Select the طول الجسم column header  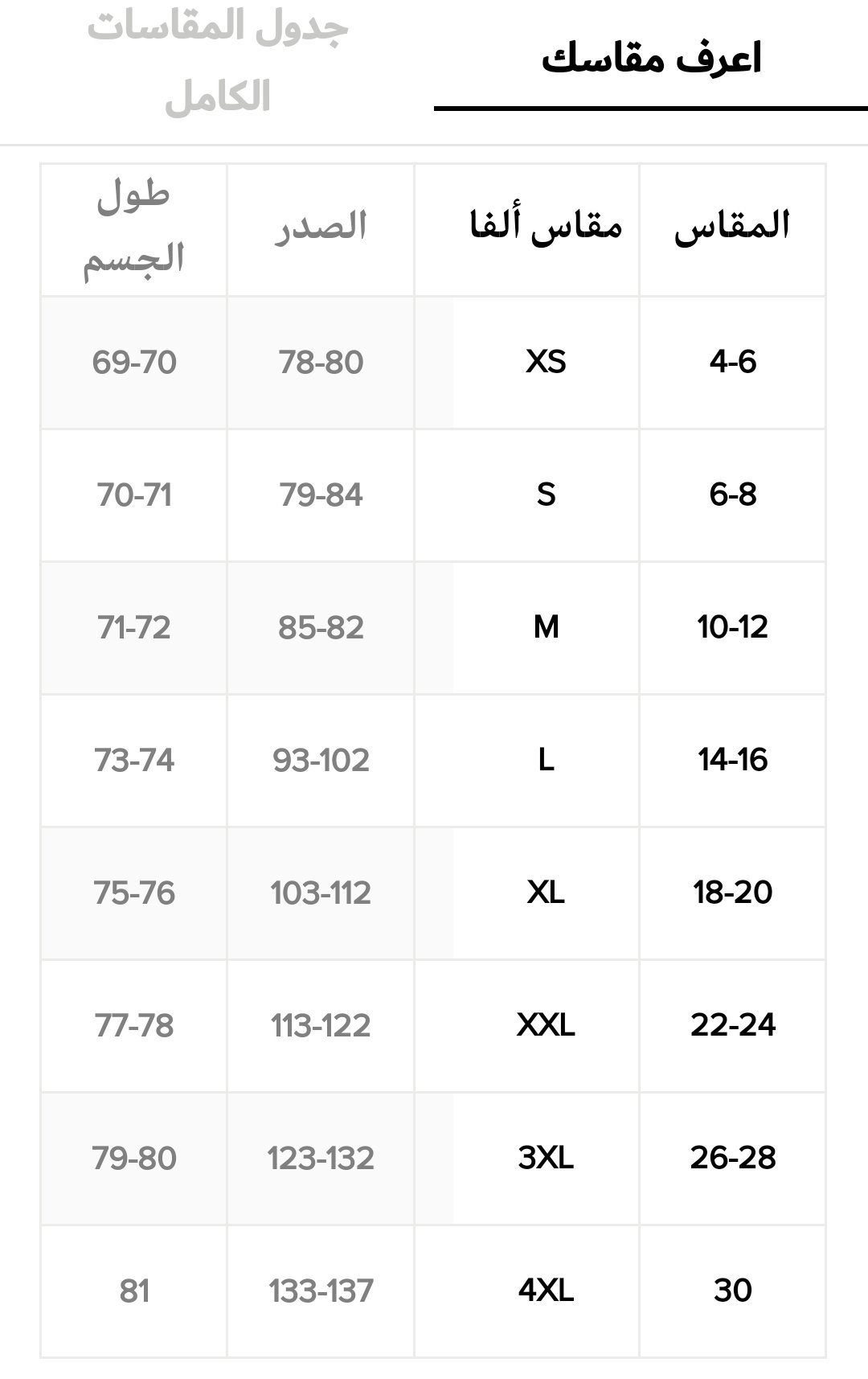tap(133, 228)
